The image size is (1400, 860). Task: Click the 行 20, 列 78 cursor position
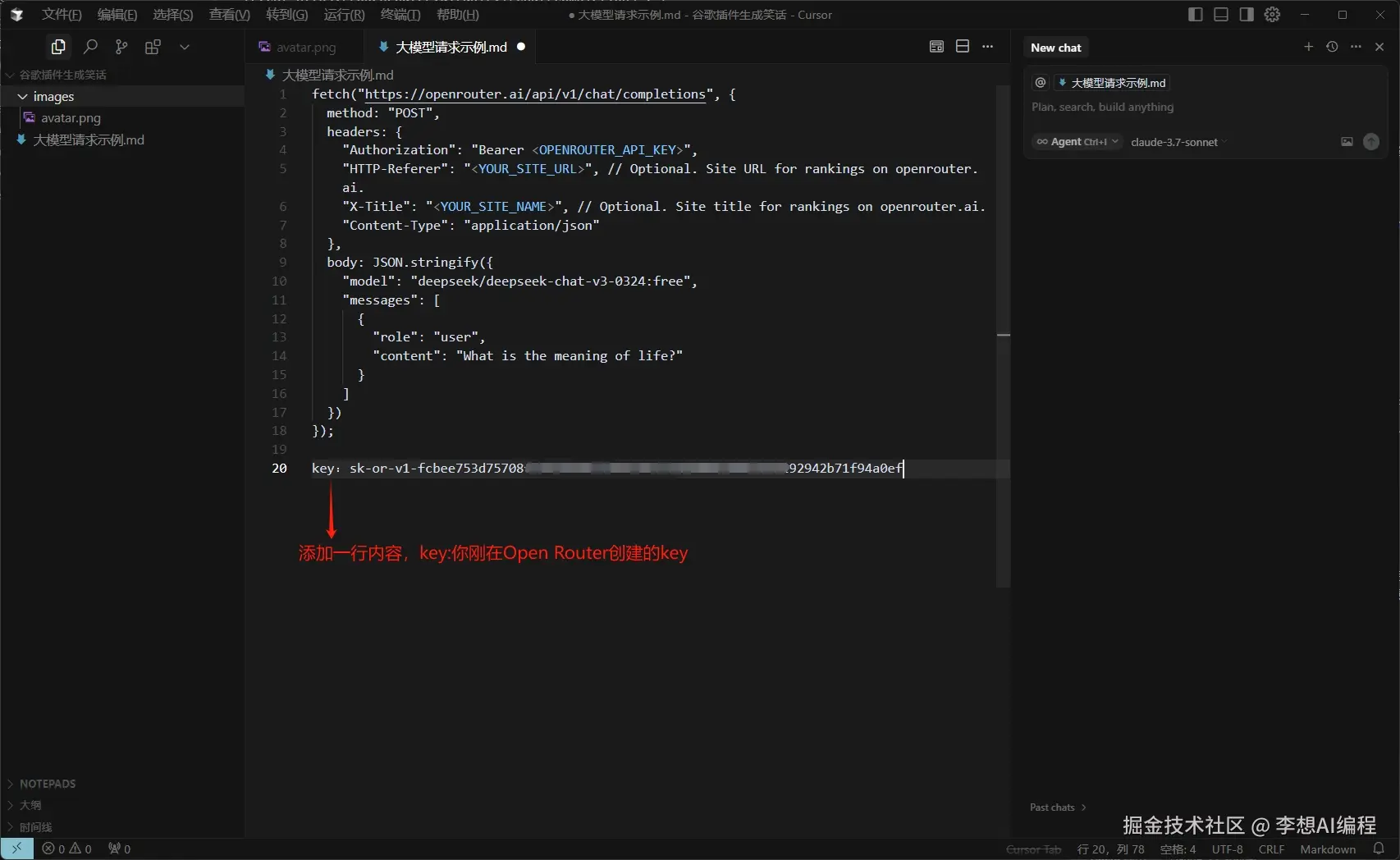point(1111,849)
